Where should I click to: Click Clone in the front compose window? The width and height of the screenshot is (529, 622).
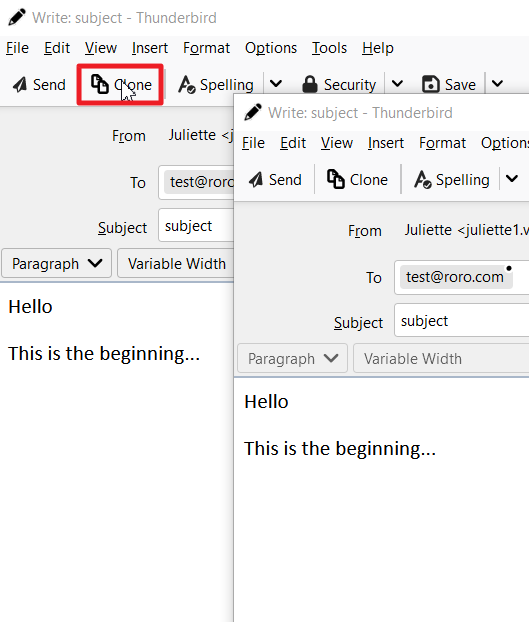tap(357, 180)
